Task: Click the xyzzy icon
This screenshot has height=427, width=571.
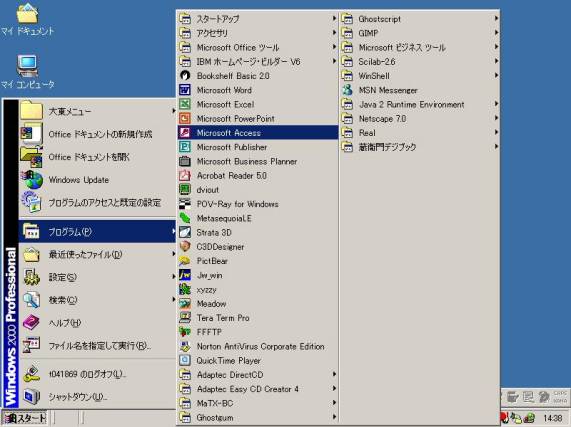Action: point(185,289)
